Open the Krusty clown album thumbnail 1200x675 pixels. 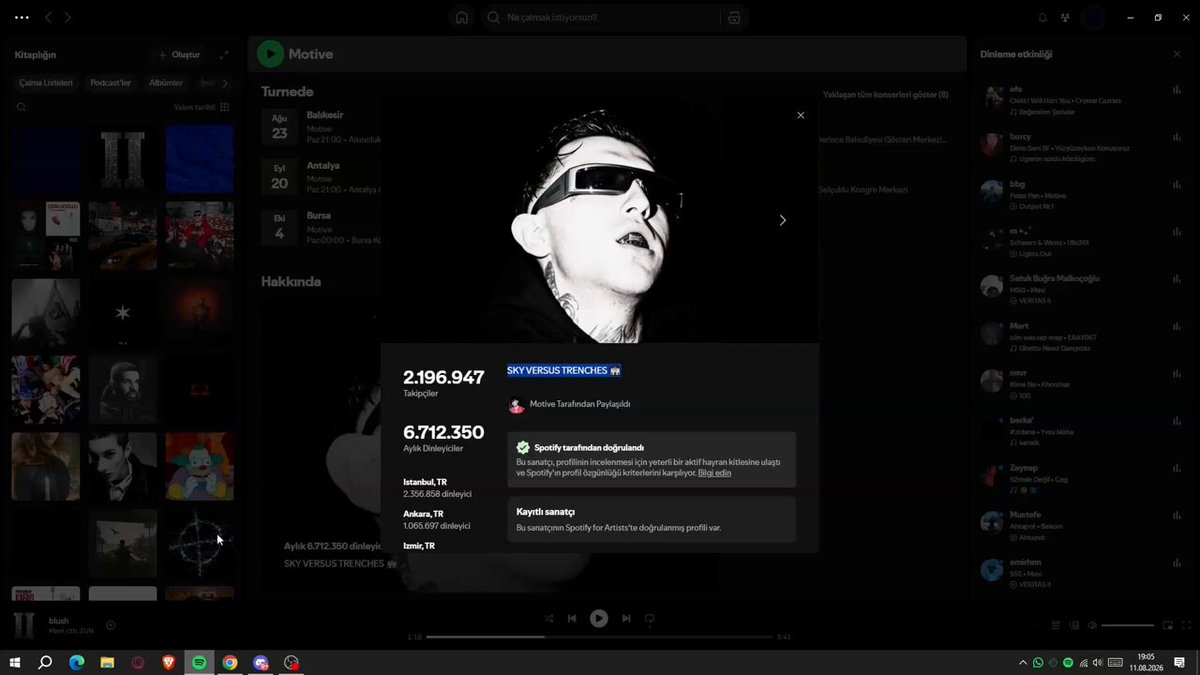200,466
